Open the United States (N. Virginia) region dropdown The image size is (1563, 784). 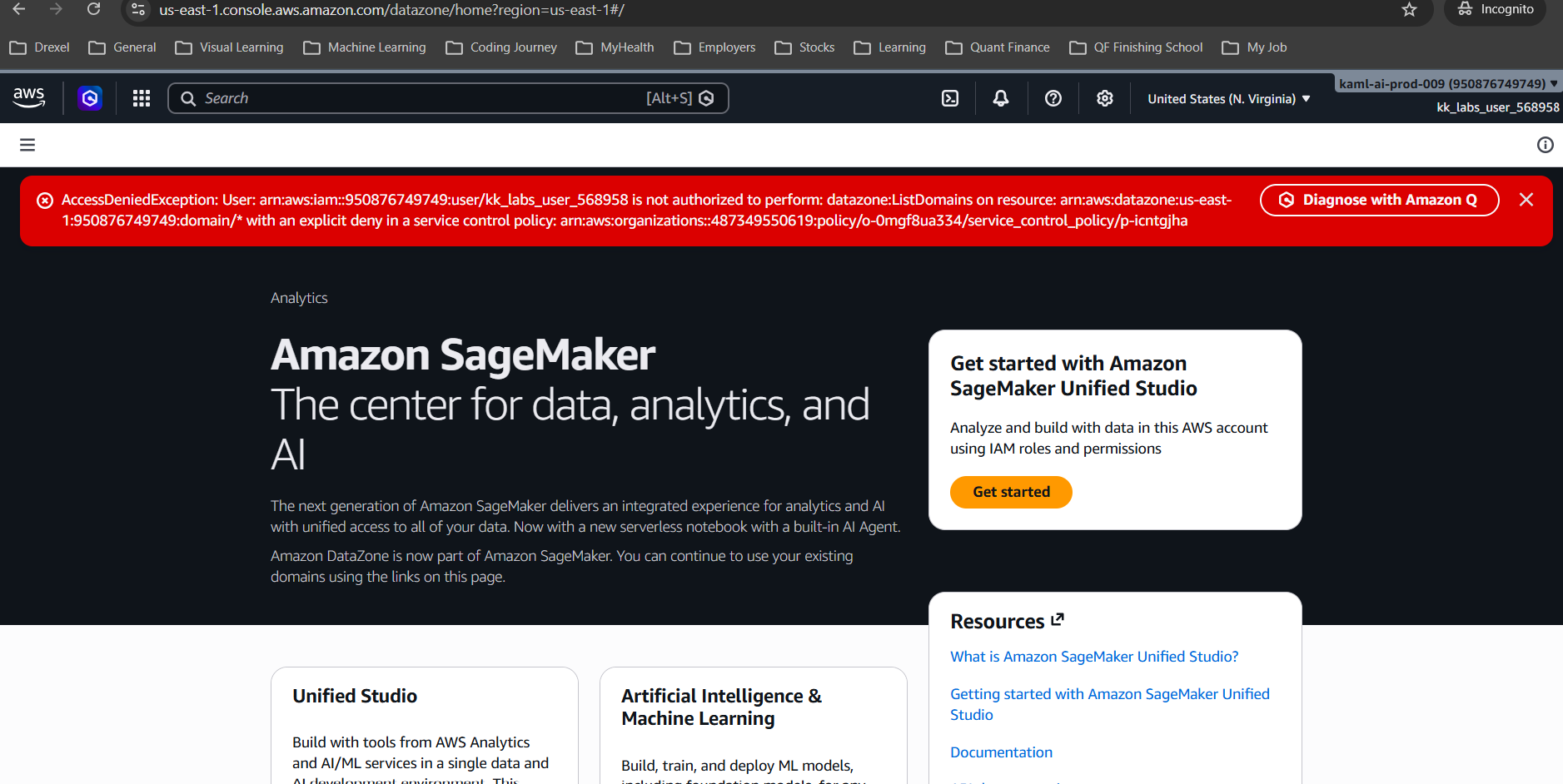coord(1229,98)
